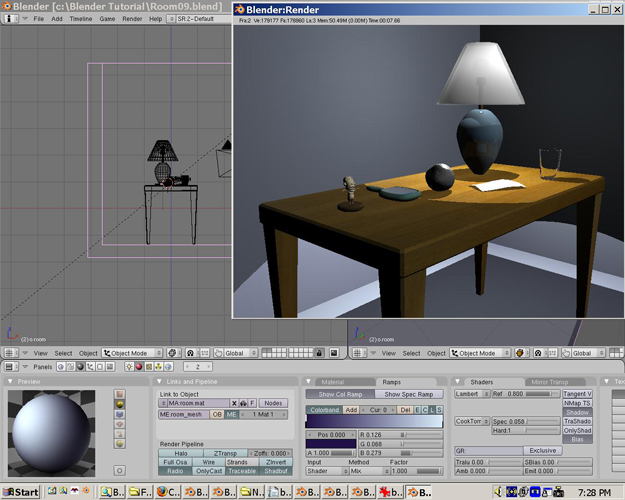Toggle the Traceable pipeline option

(x=241, y=471)
